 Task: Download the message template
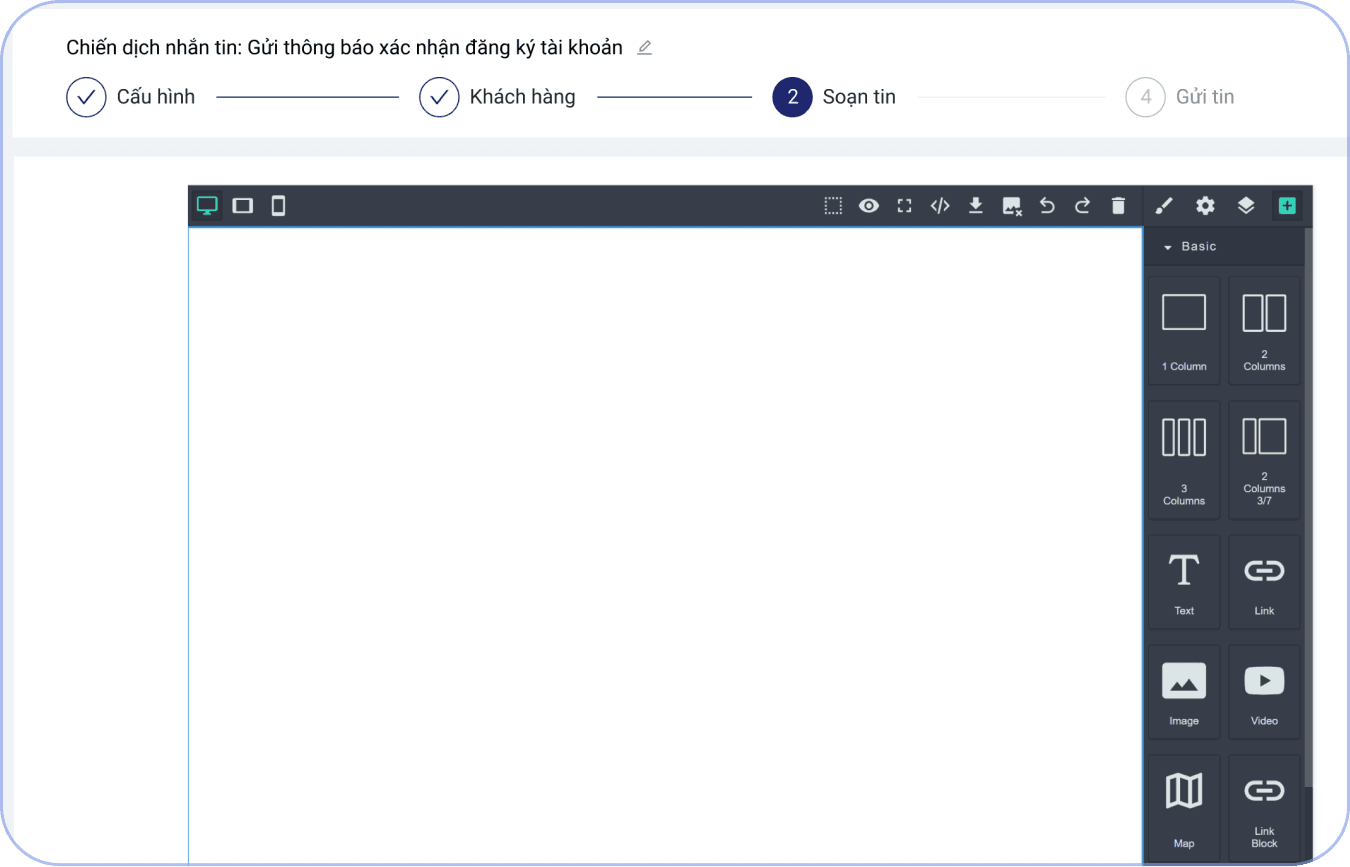click(x=975, y=205)
